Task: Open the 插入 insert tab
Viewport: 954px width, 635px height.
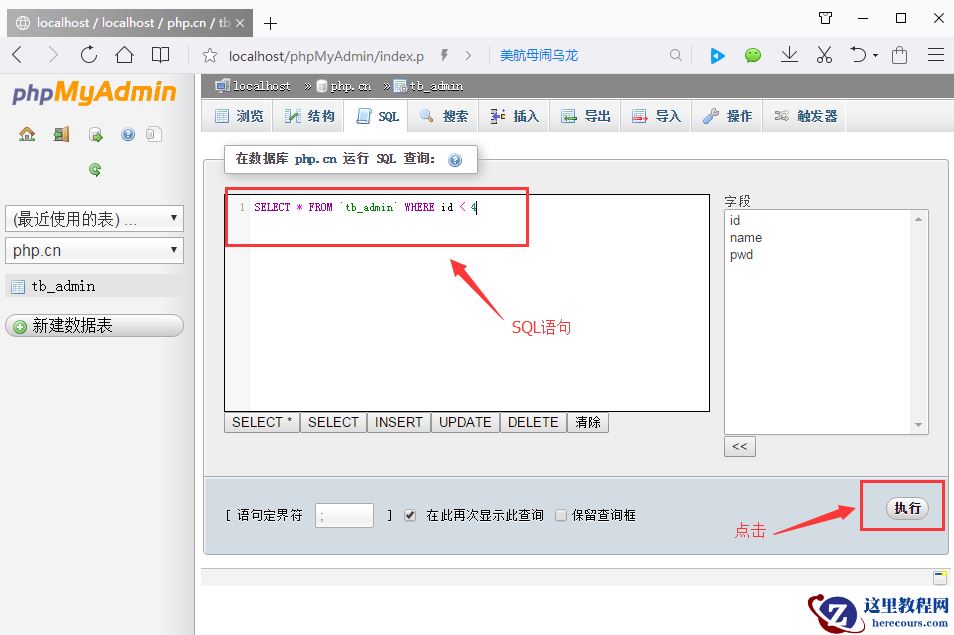Action: click(x=515, y=116)
